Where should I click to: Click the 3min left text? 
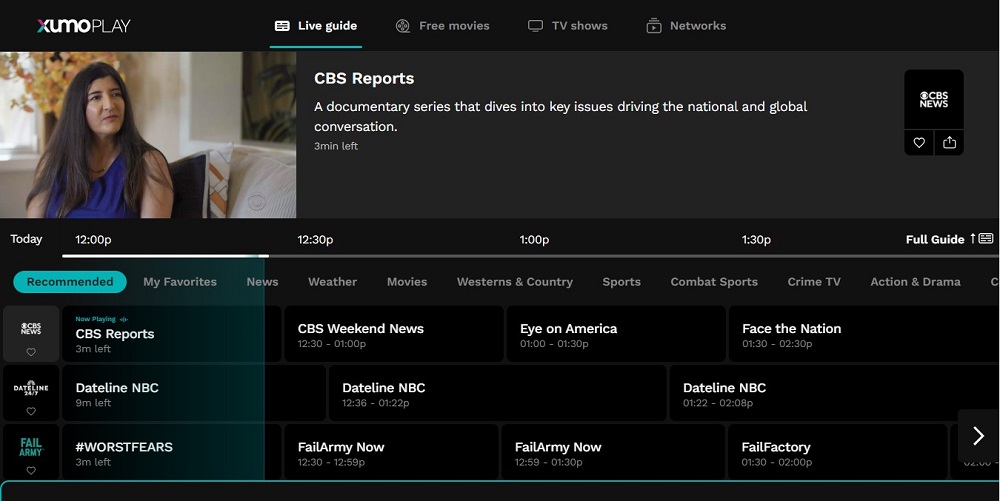336,146
